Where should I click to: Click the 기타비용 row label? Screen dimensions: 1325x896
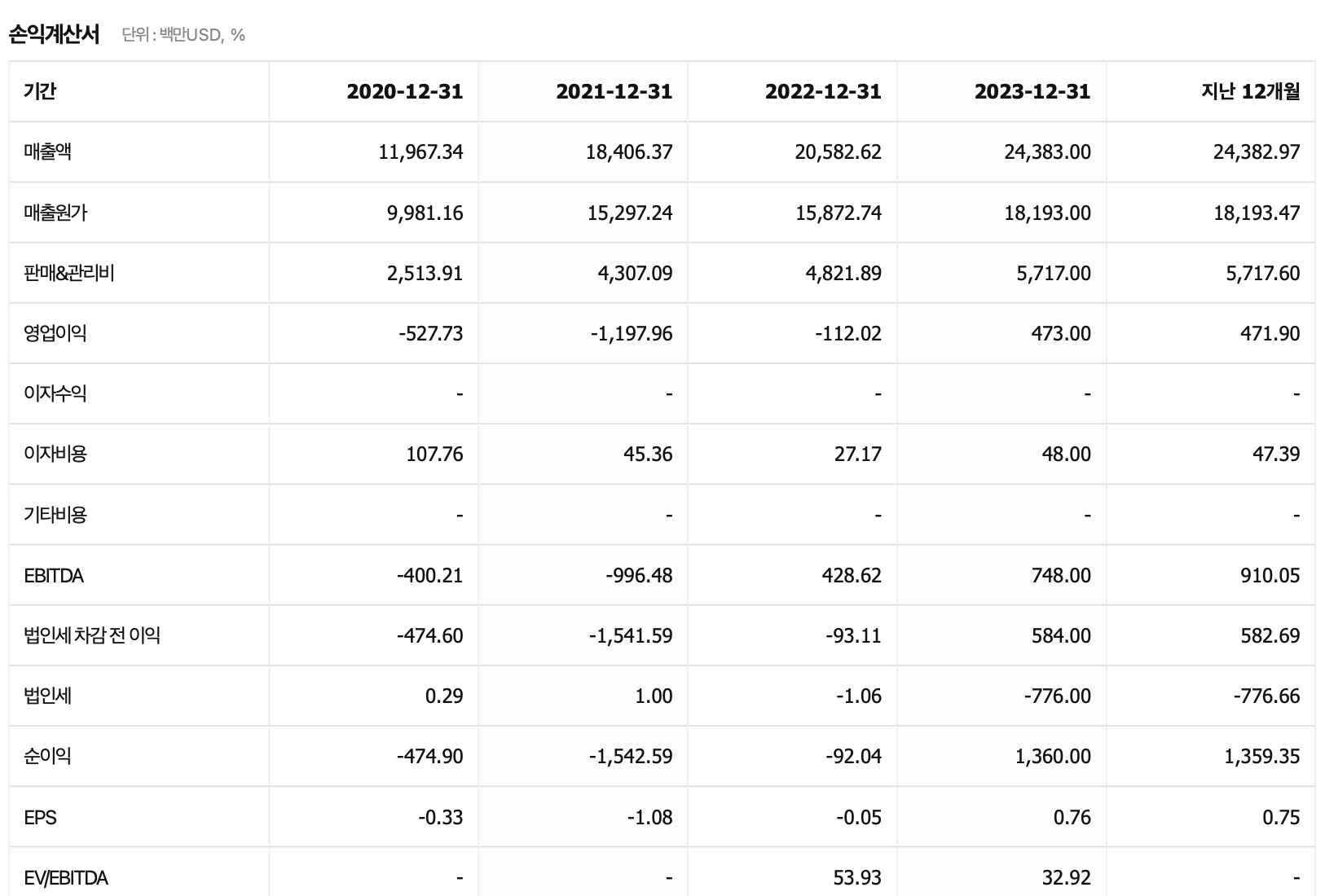[x=55, y=515]
